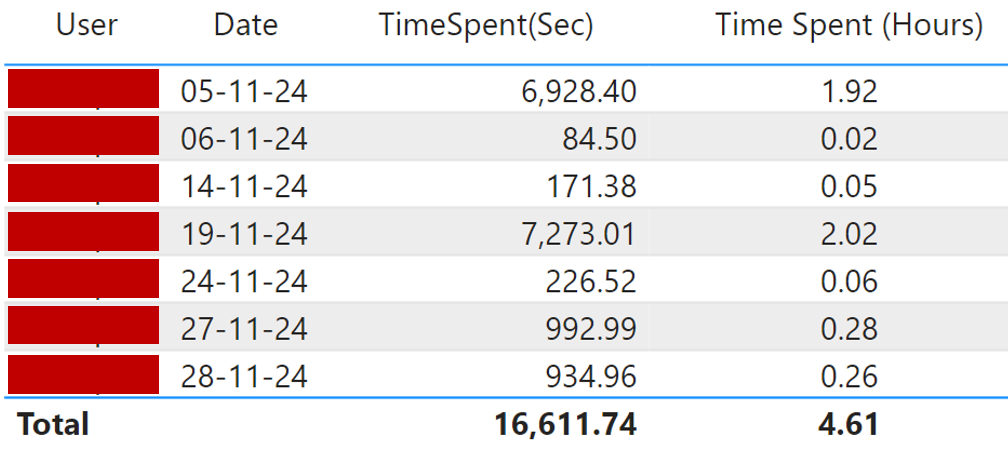Click the 2.02 hours value
This screenshot has width=1008, height=458.
click(849, 234)
